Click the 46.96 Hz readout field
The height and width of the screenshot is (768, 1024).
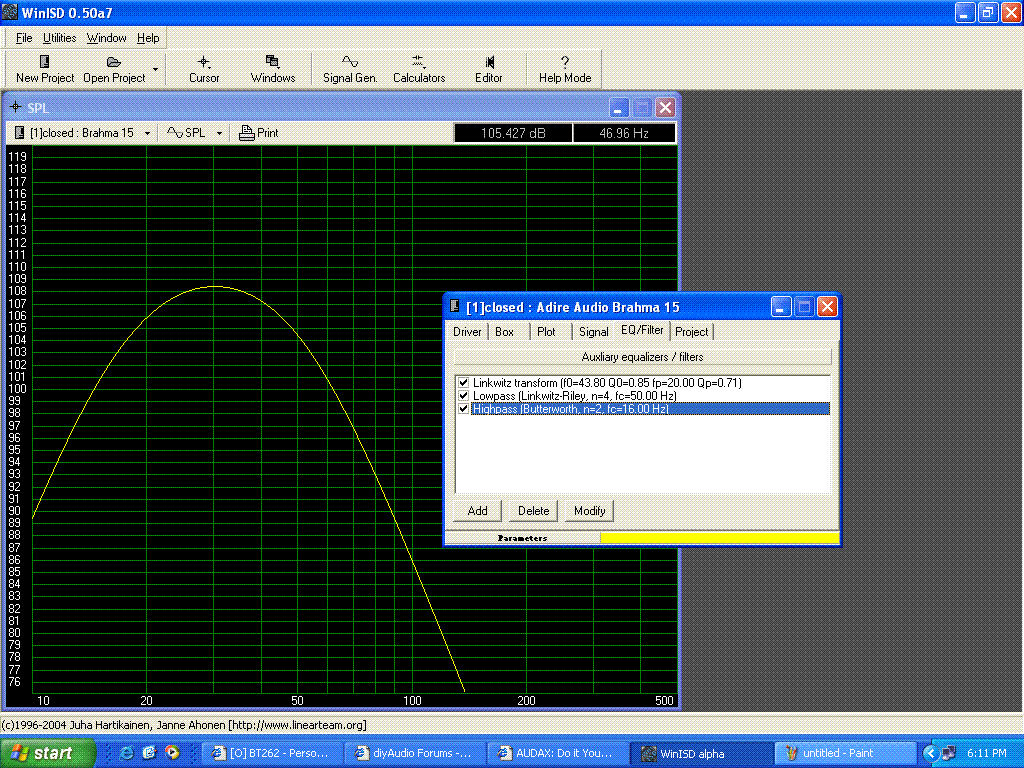[624, 133]
